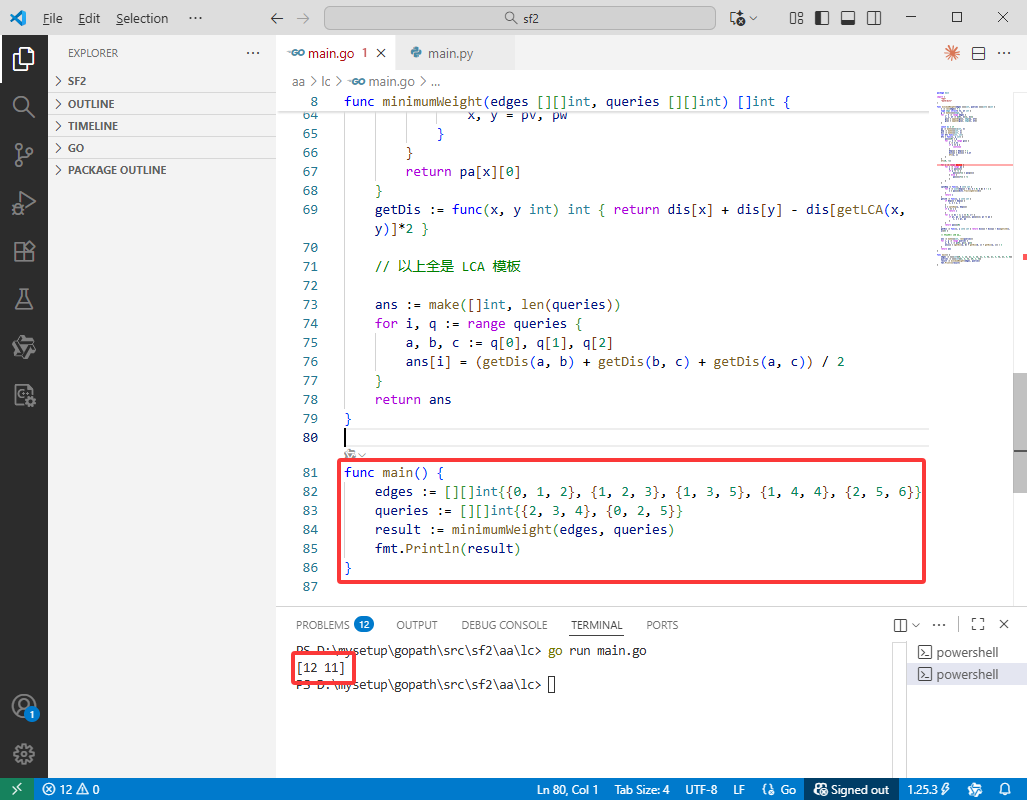This screenshot has width=1027, height=800.
Task: Toggle the secondary side bar
Action: point(874,18)
